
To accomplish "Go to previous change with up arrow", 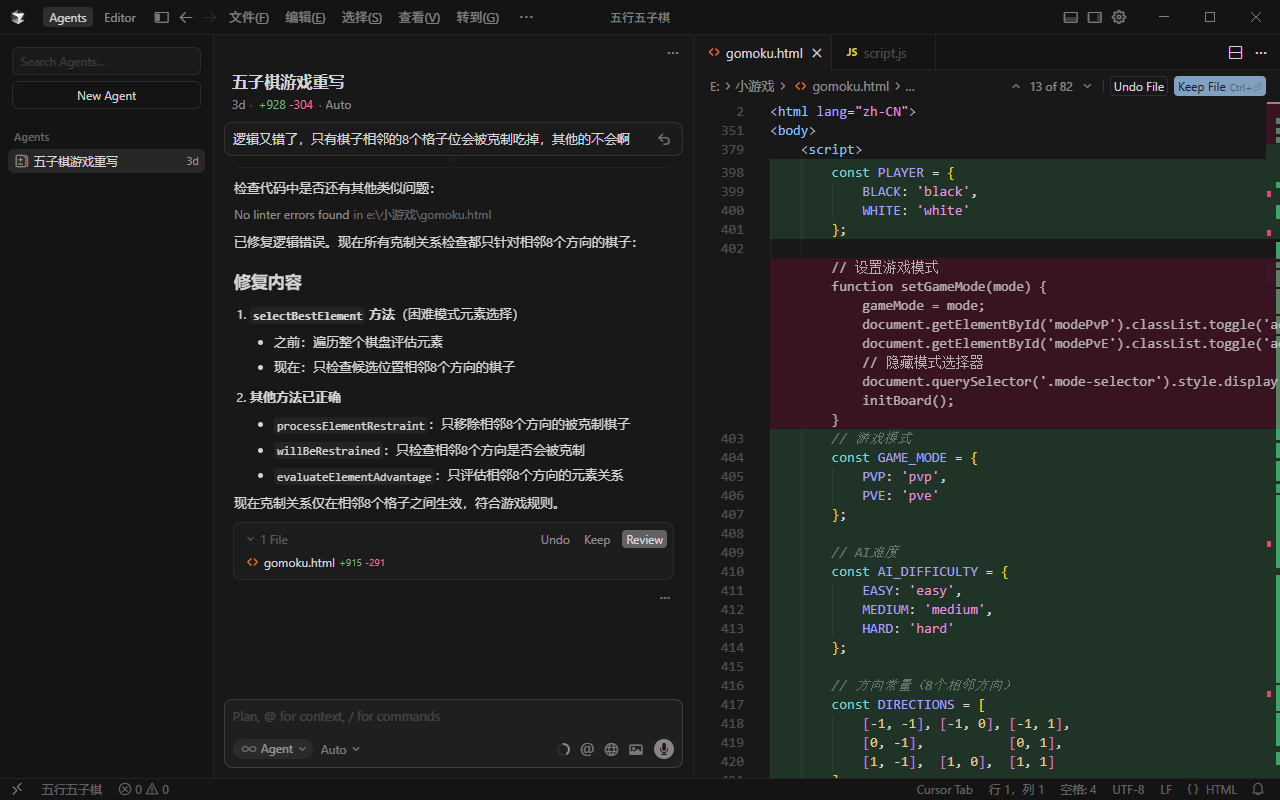I will [x=1016, y=87].
